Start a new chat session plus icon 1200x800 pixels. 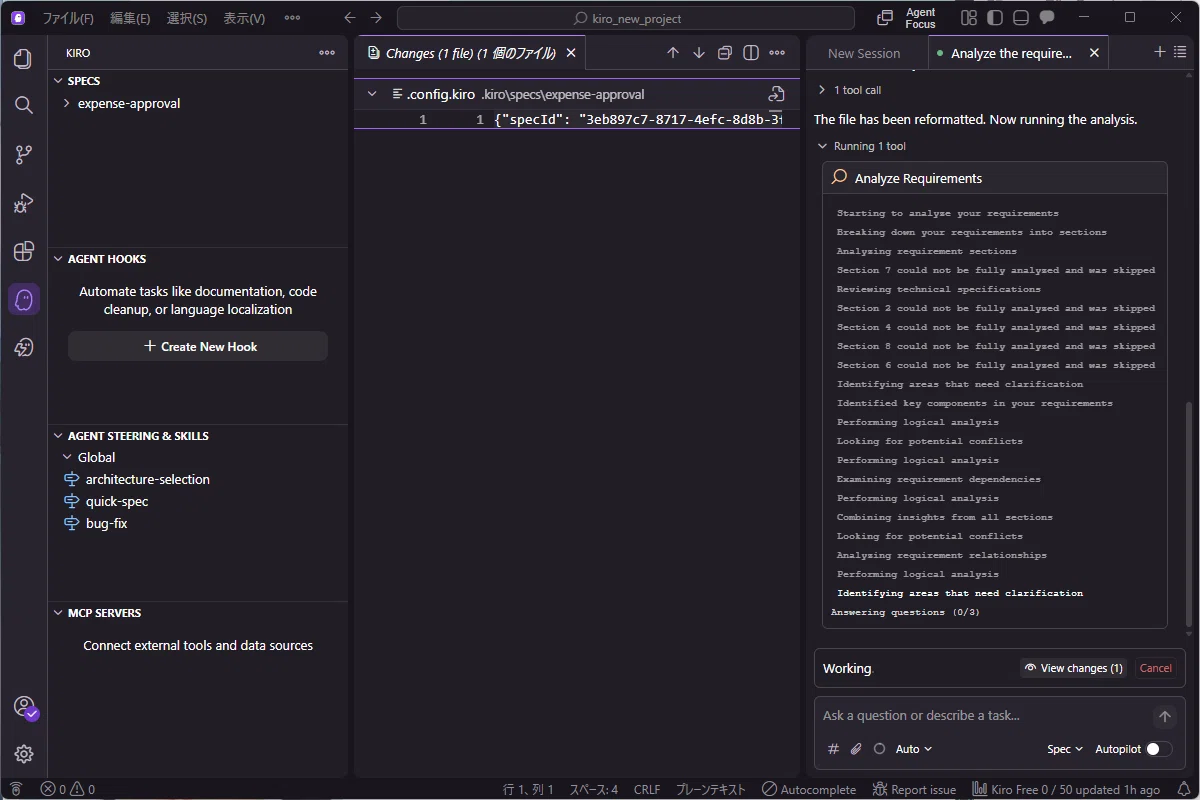pos(1160,52)
